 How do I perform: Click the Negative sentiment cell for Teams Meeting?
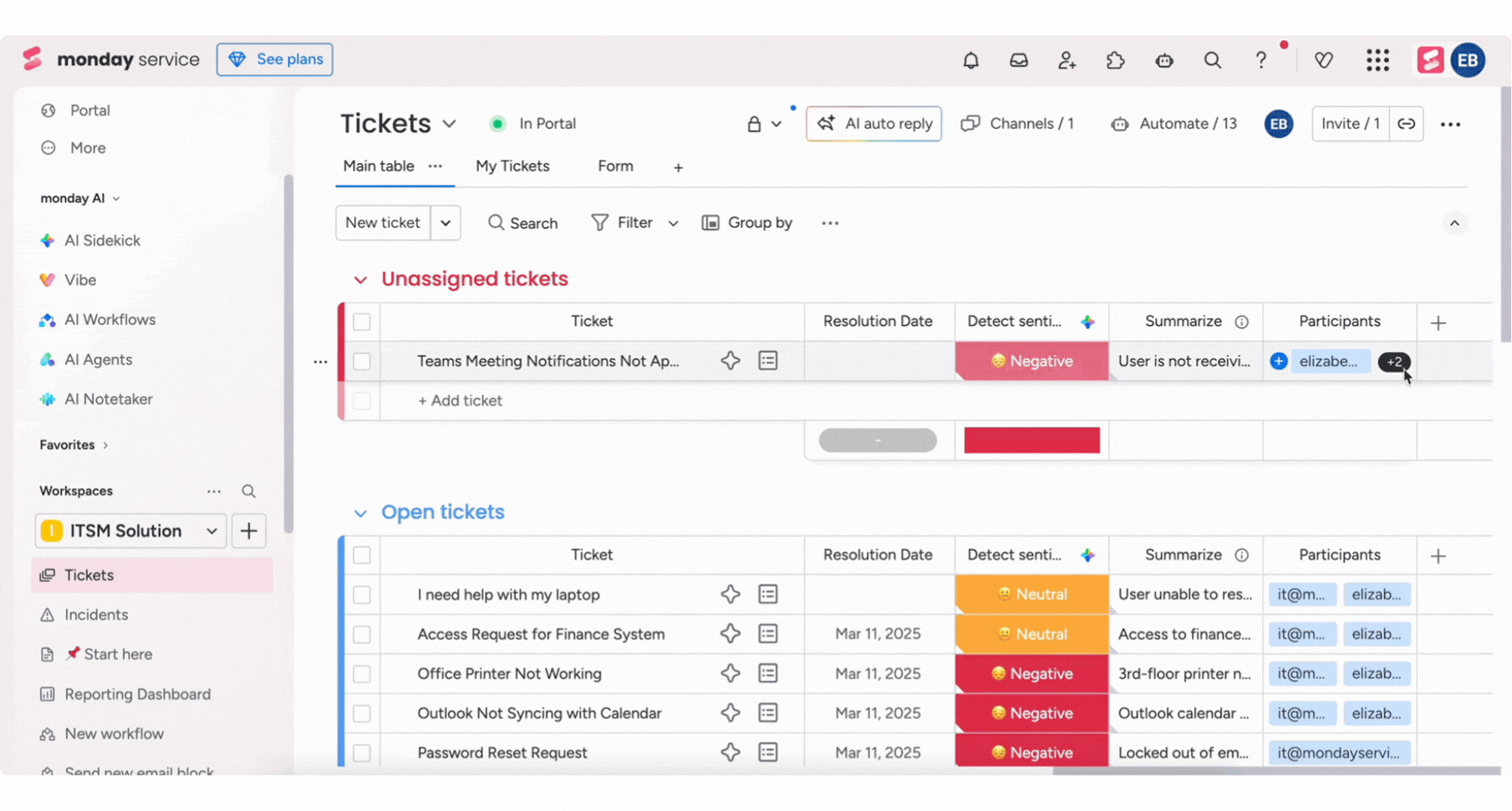[x=1031, y=361]
